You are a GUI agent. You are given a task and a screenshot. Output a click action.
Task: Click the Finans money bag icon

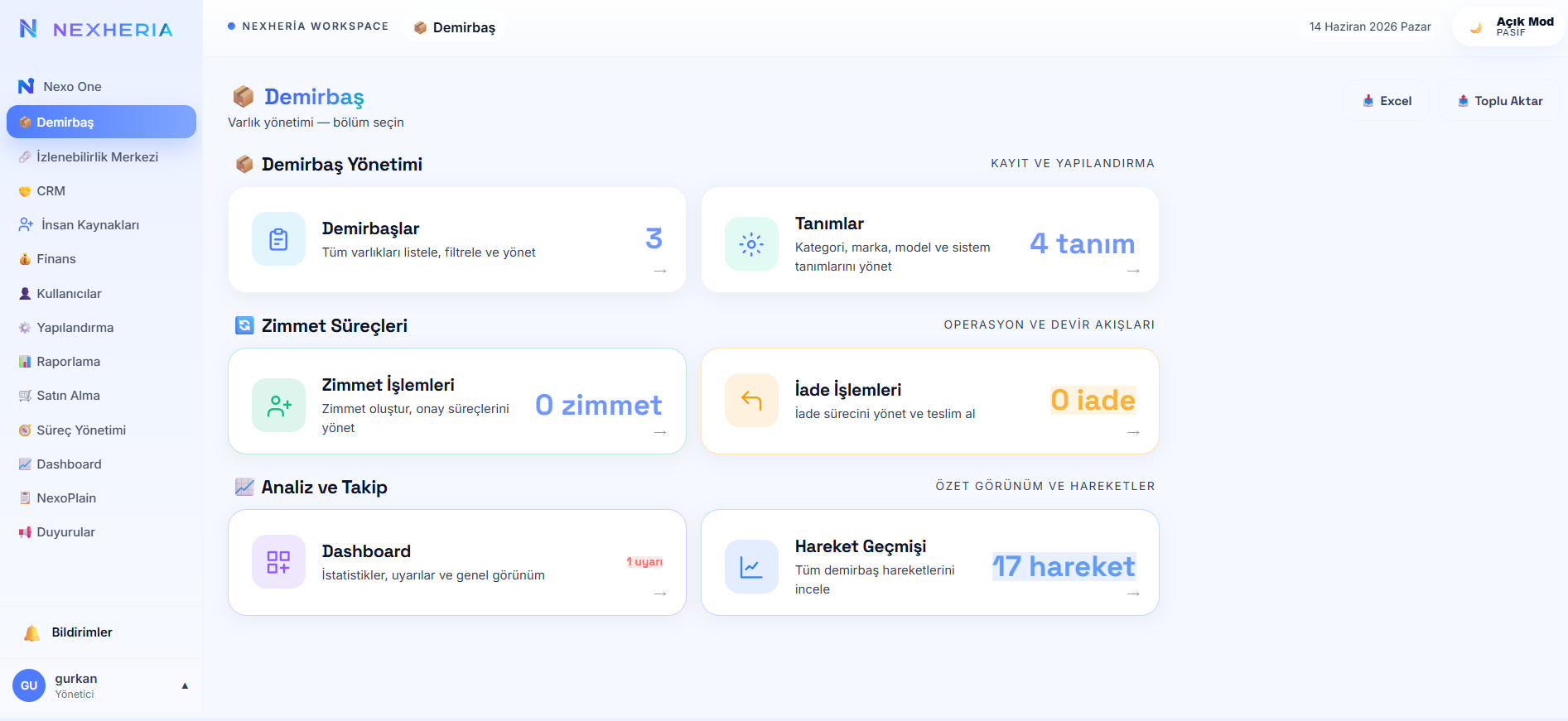coord(25,259)
